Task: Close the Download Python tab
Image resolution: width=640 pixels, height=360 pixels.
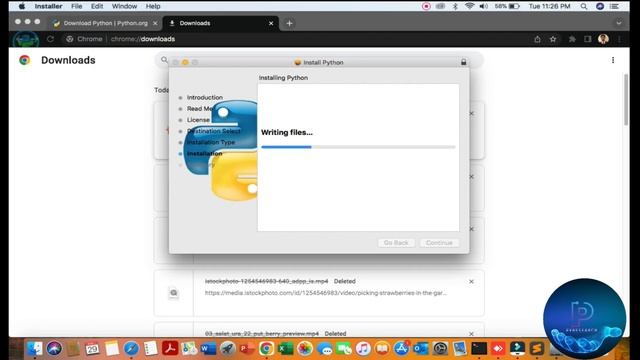Action: [x=155, y=23]
